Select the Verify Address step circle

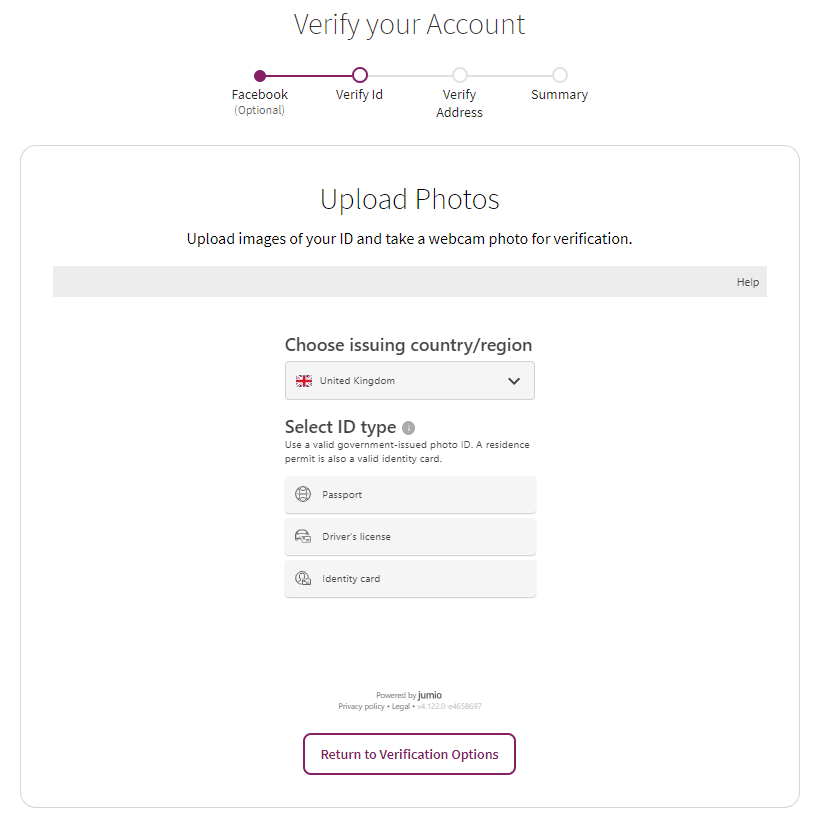click(x=459, y=75)
